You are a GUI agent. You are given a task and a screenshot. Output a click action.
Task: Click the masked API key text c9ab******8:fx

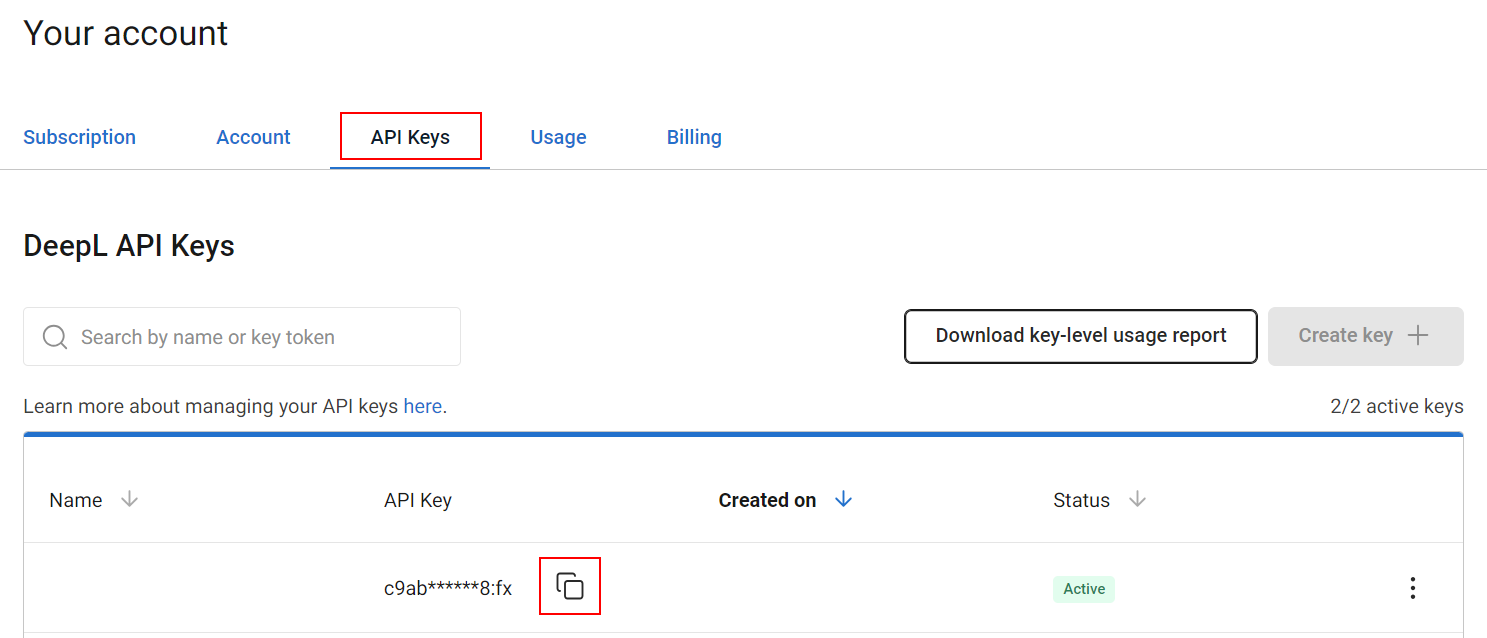tap(447, 589)
